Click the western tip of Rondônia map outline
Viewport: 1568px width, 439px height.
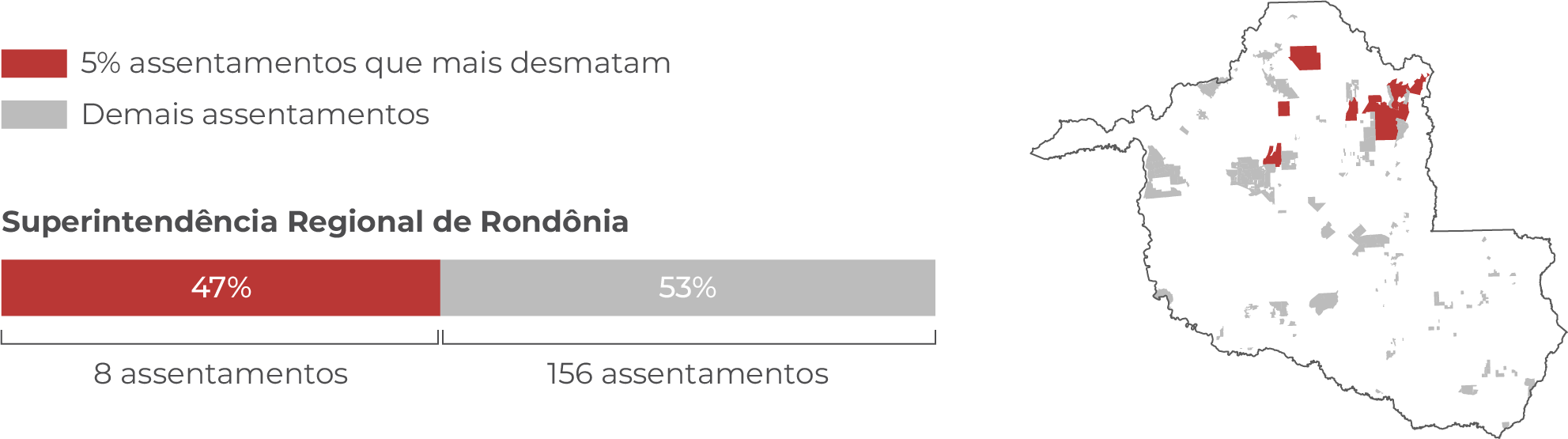[x=1037, y=152]
